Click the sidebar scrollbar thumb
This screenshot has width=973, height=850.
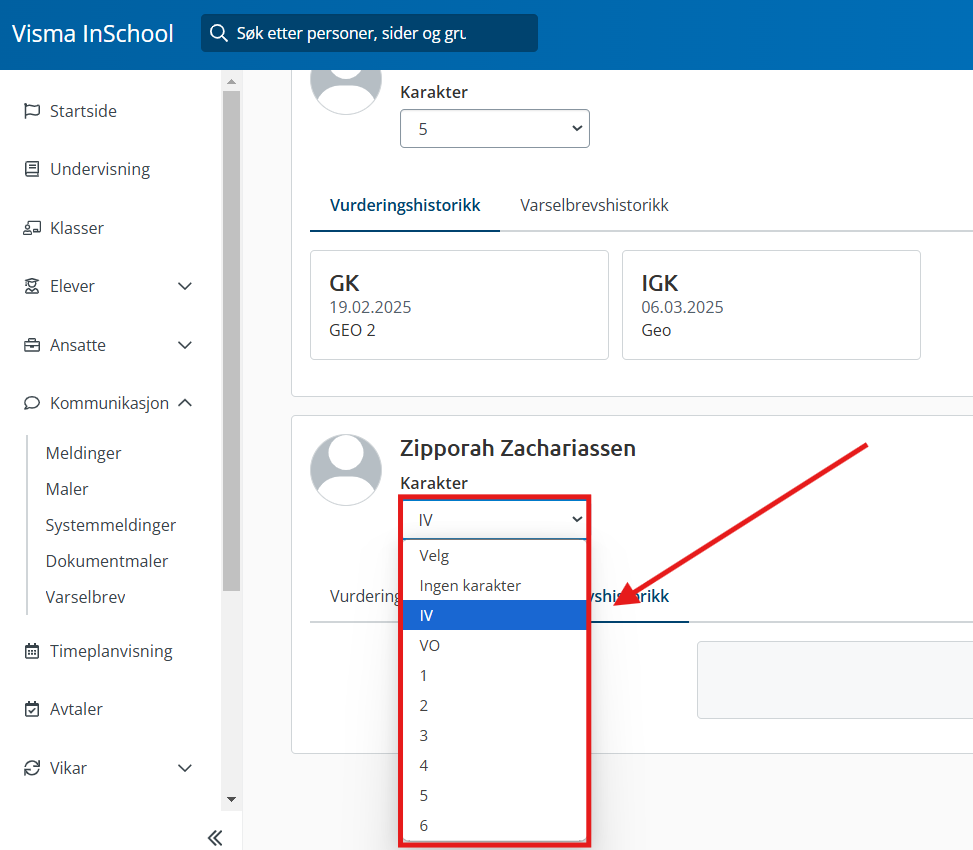(x=231, y=341)
